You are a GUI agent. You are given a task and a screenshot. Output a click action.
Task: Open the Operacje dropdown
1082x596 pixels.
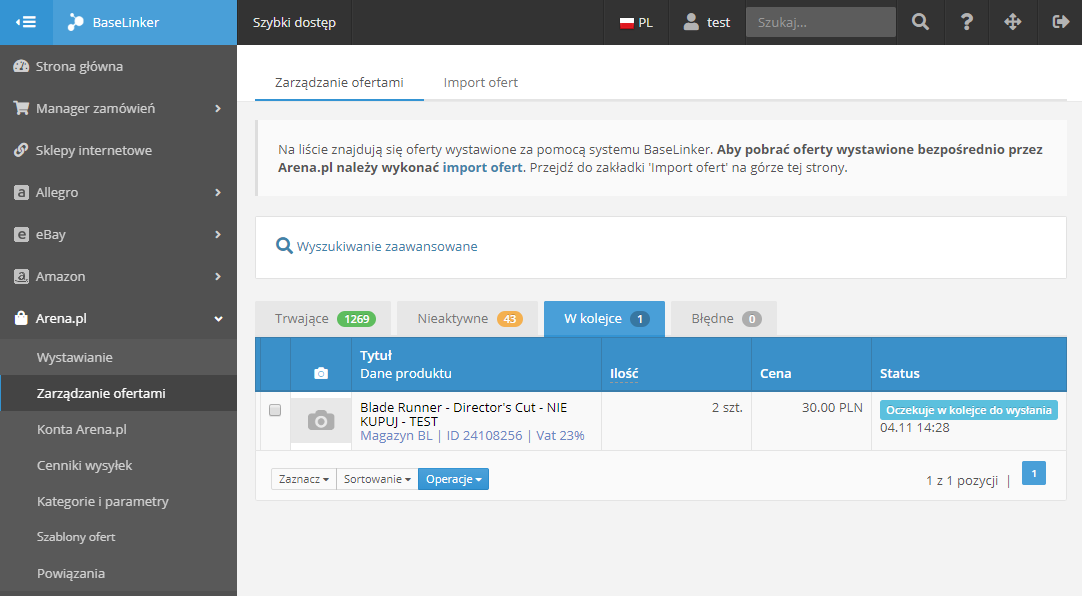pos(453,479)
